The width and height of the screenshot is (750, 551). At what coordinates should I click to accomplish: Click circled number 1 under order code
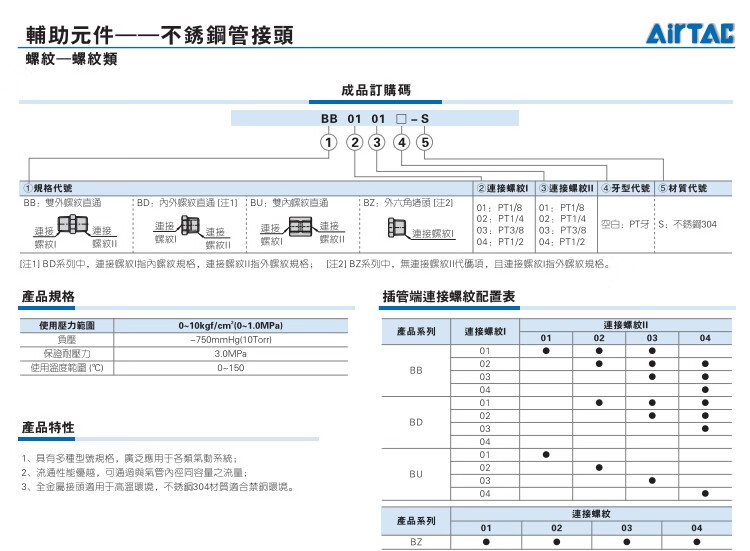pyautogui.click(x=327, y=142)
